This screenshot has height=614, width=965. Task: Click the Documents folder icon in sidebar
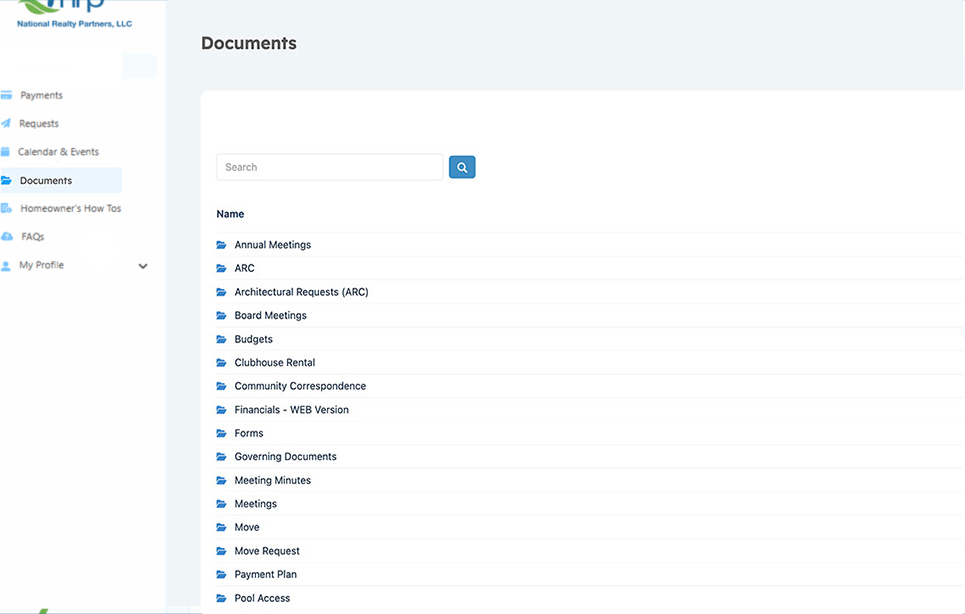(9, 180)
